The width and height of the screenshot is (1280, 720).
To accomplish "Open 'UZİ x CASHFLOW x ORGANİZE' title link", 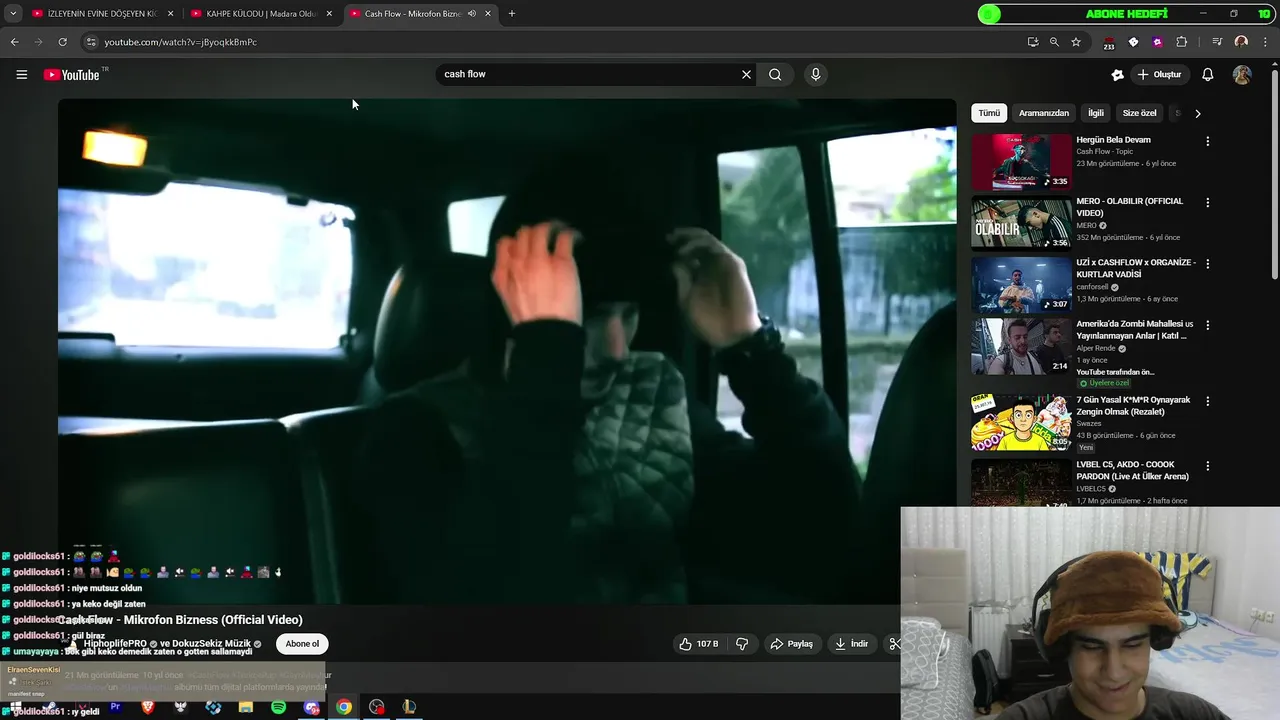I will coord(1135,268).
